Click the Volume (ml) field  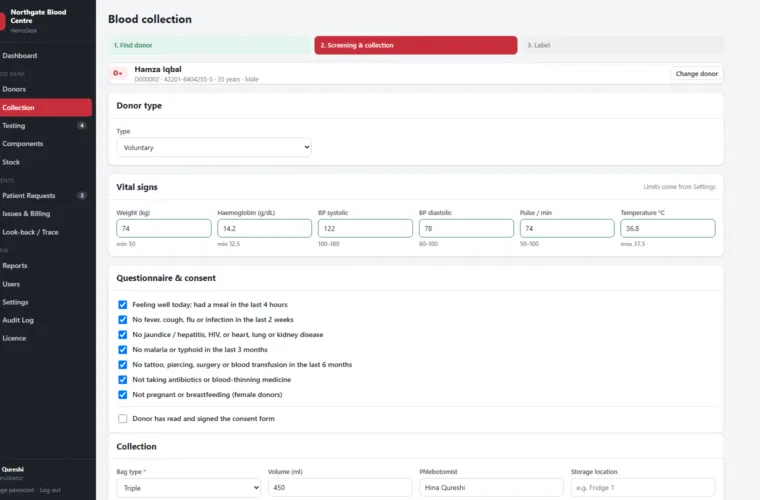pyautogui.click(x=340, y=487)
